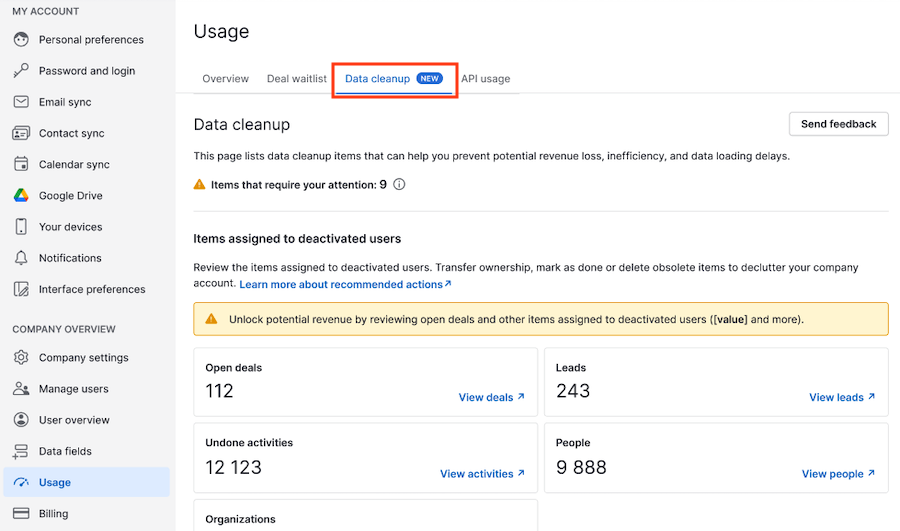Viewport: 900px width, 531px height.
Task: Open Google Drive from its logo icon
Action: (x=21, y=196)
